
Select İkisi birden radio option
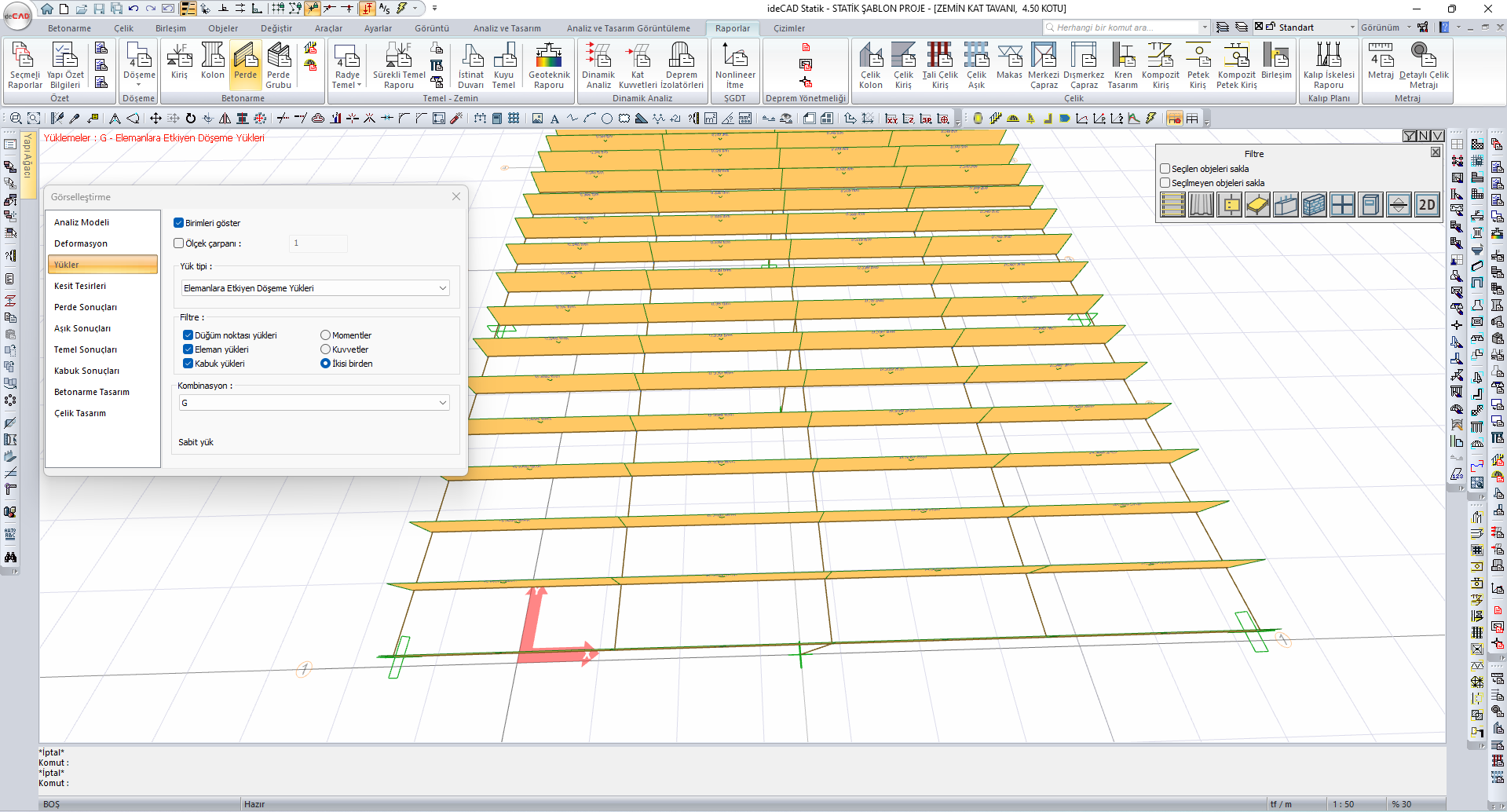pos(325,364)
